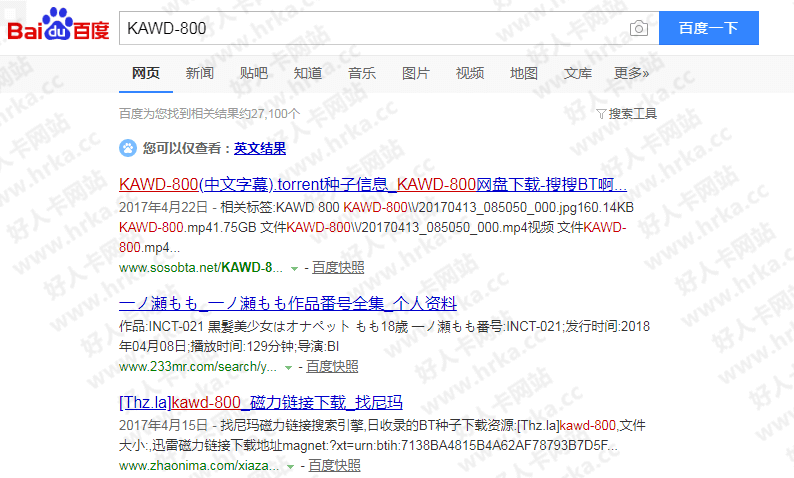Open the 作品番号全集_个人资料 result
Screen dimensions: 794x478
(x=288, y=303)
